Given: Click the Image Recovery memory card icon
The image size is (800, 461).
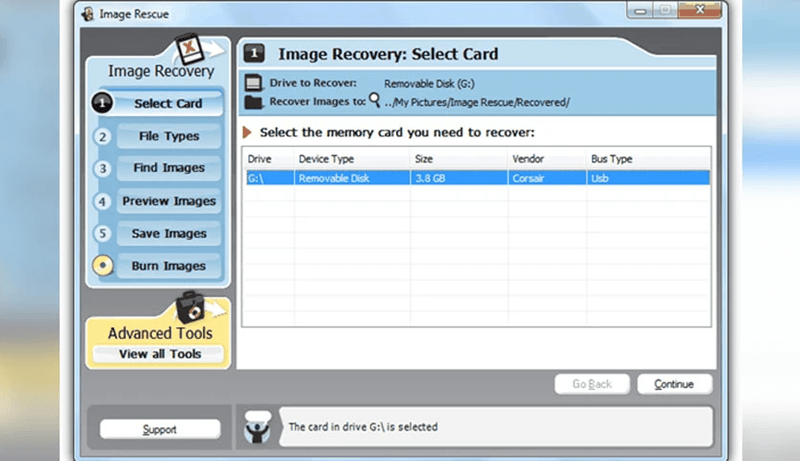Looking at the screenshot, I should pyautogui.click(x=189, y=49).
